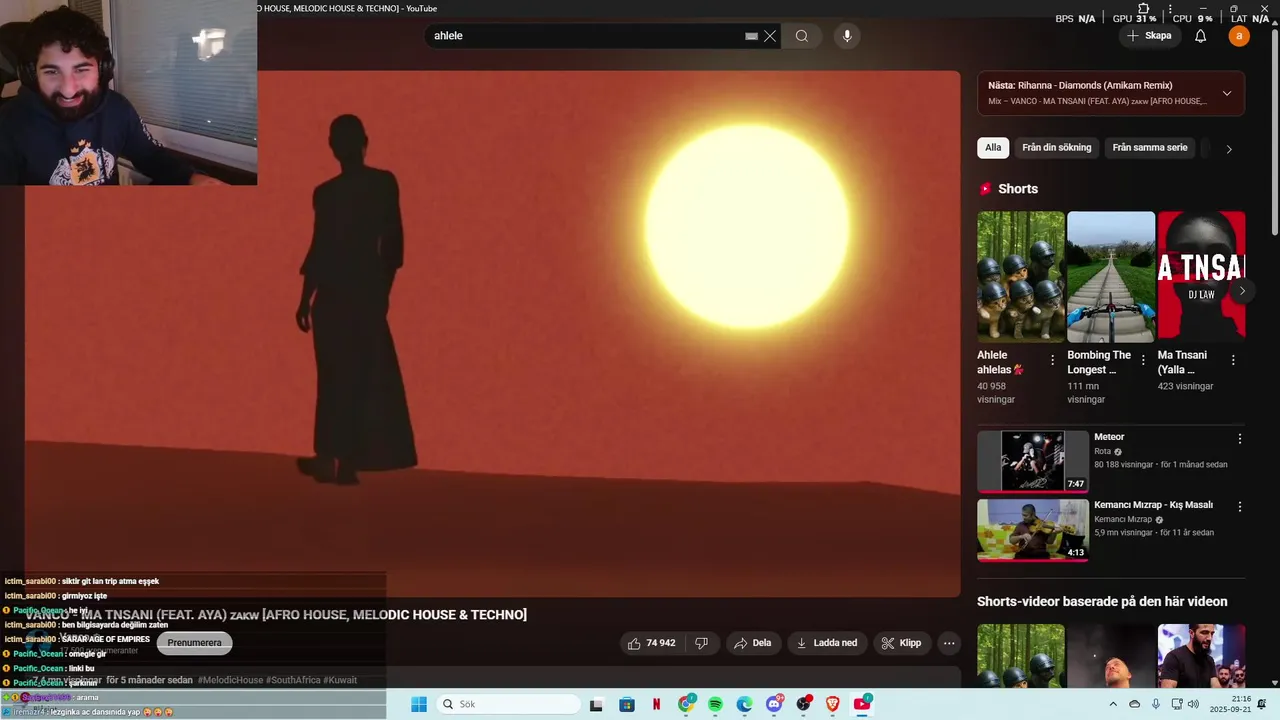
Task: Expand the Nästa playlist panel chevron
Action: pyautogui.click(x=1227, y=93)
